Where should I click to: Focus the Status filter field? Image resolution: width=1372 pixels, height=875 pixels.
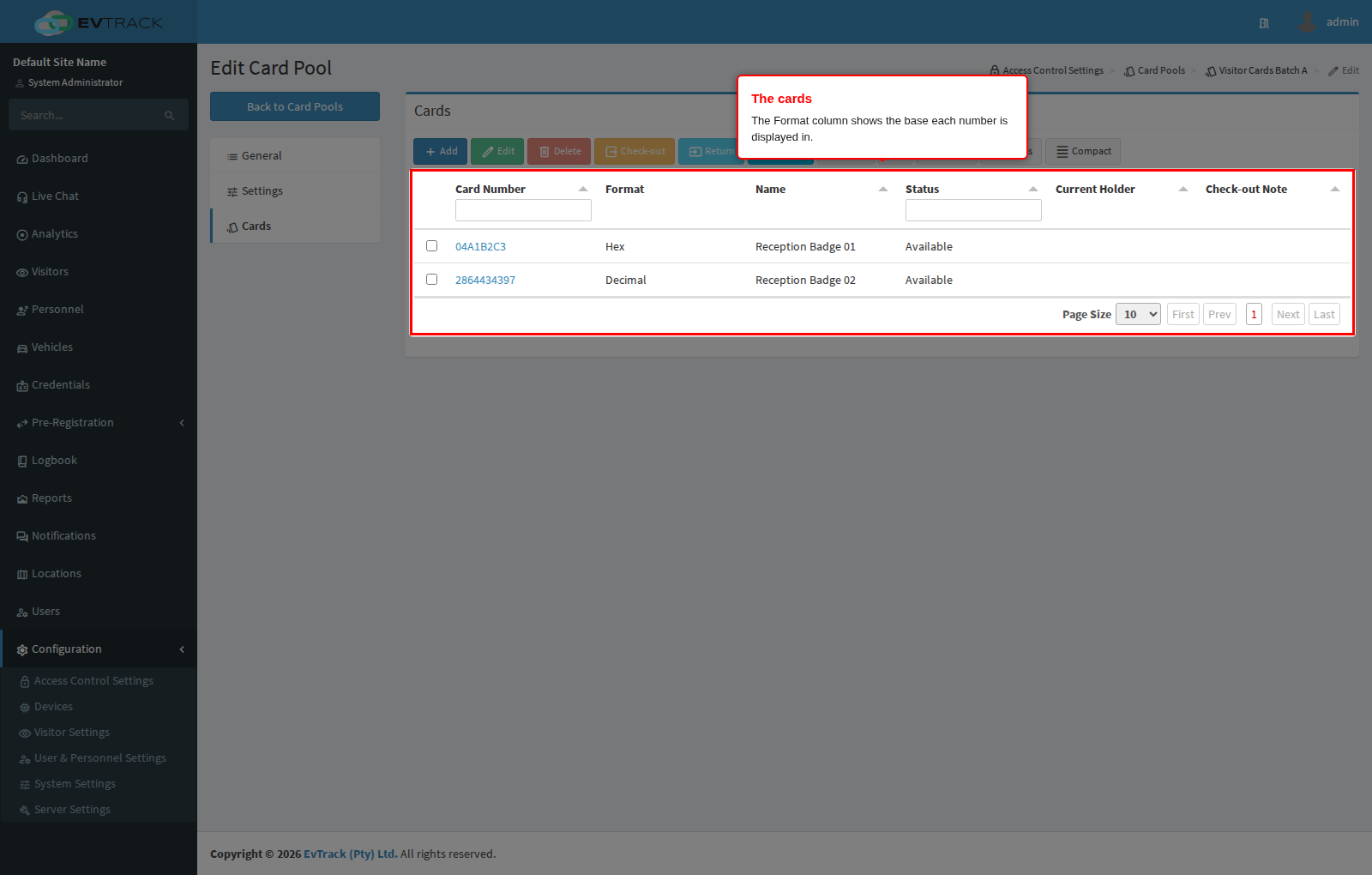pyautogui.click(x=973, y=210)
